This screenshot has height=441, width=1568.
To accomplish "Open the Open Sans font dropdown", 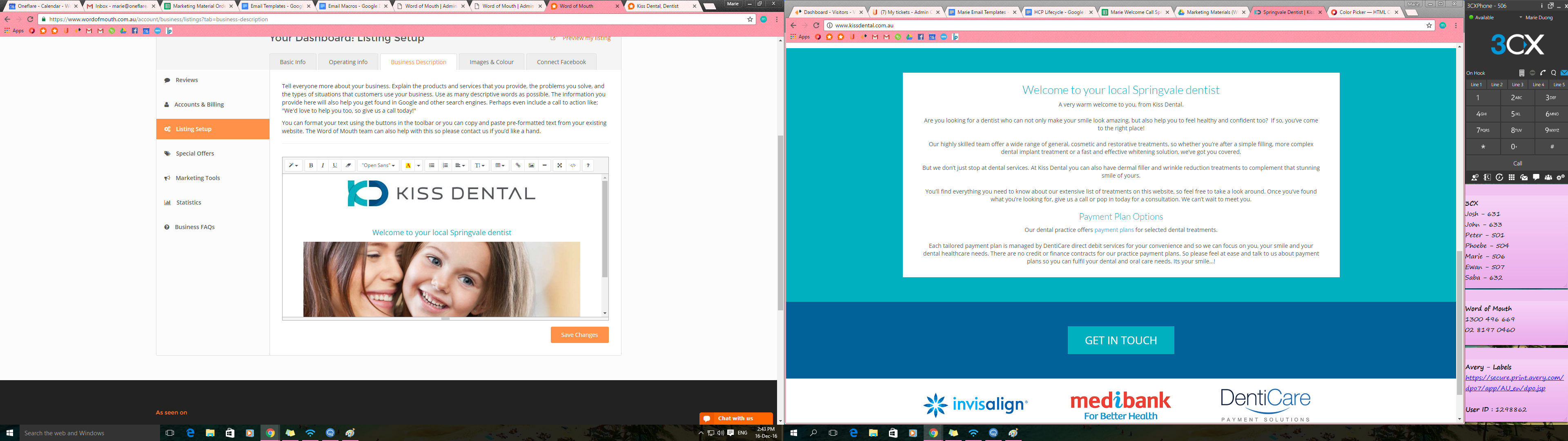I will 378,166.
